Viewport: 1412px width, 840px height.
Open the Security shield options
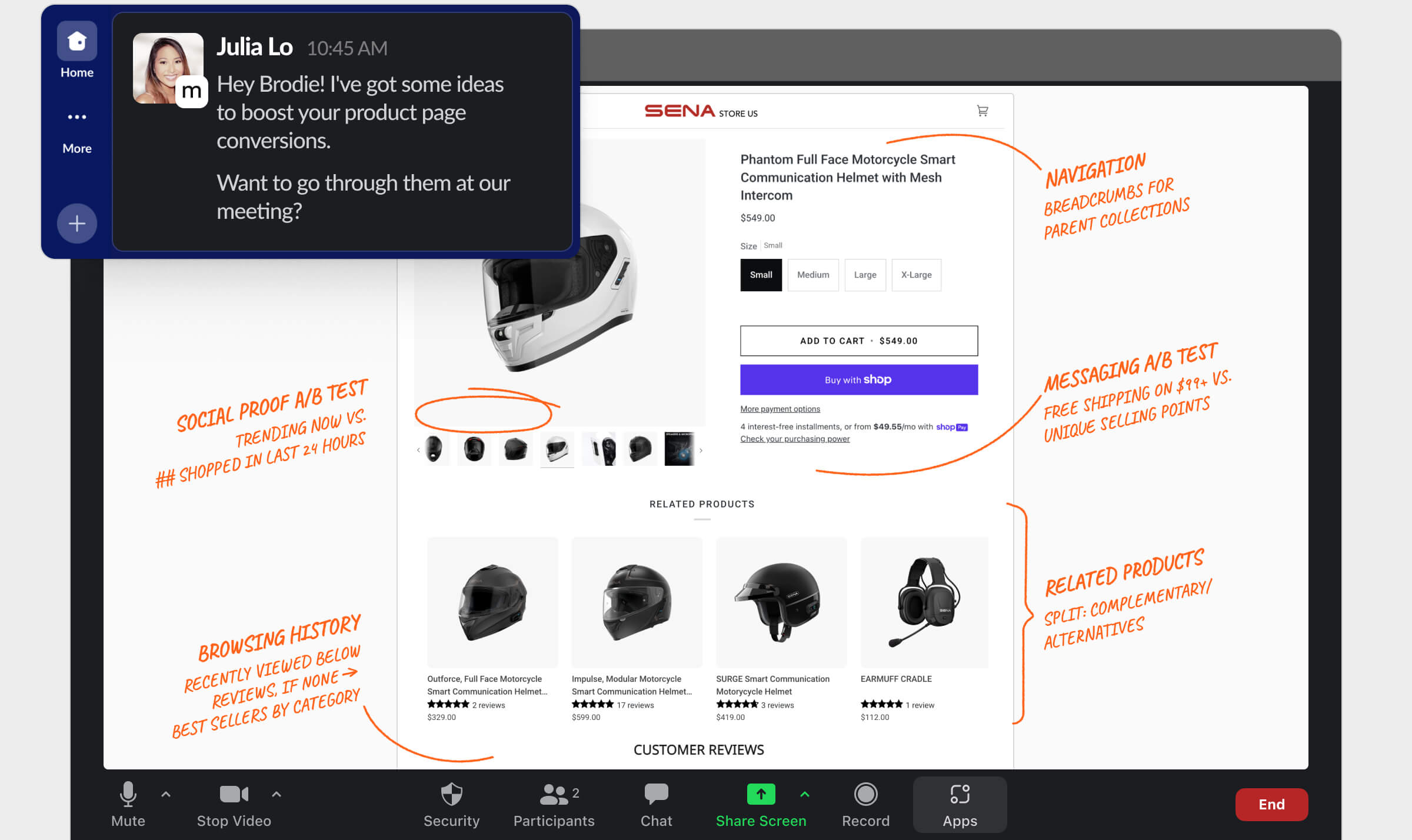(451, 804)
